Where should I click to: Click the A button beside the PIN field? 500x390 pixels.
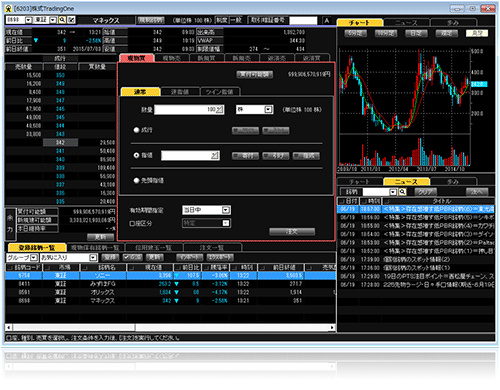[x=327, y=21]
